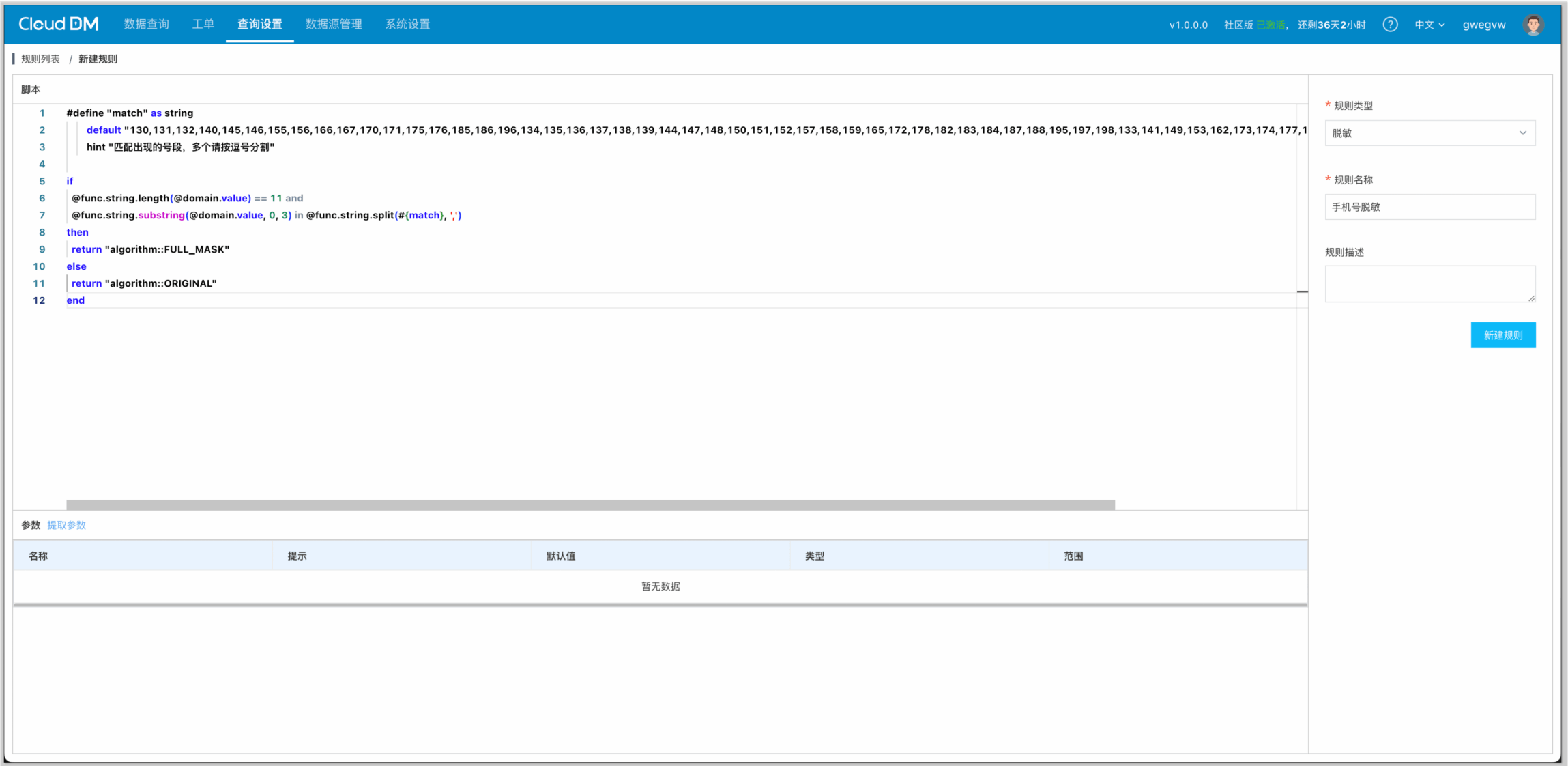Click the 新建规则 button
This screenshot has height=766, width=1568.
[1502, 335]
